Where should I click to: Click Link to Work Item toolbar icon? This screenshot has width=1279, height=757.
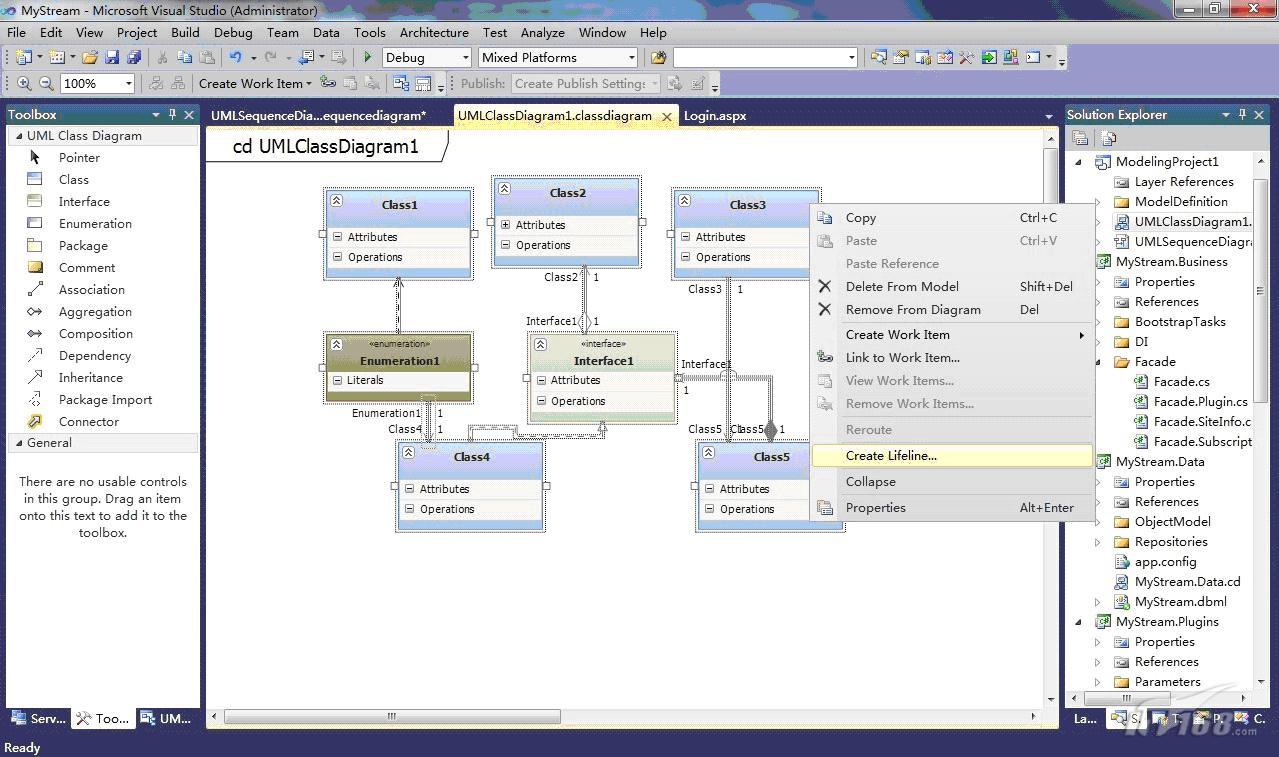pos(328,84)
